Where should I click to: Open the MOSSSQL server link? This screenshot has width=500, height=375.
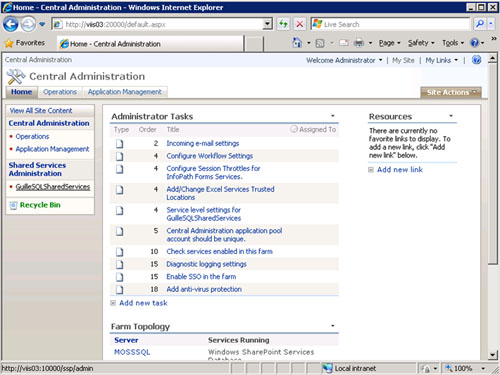point(132,352)
